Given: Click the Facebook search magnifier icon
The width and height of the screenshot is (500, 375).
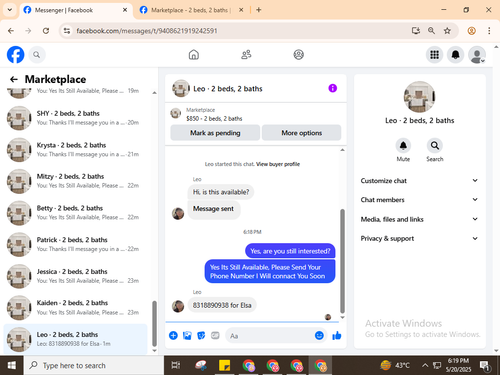Looking at the screenshot, I should (x=37, y=55).
